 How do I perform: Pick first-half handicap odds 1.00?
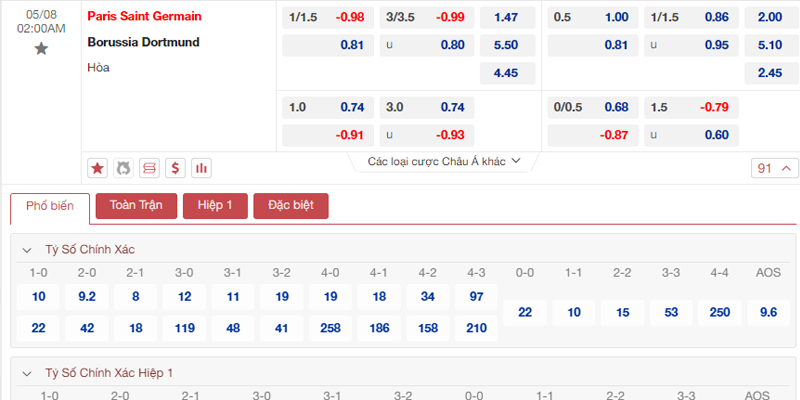(593, 17)
